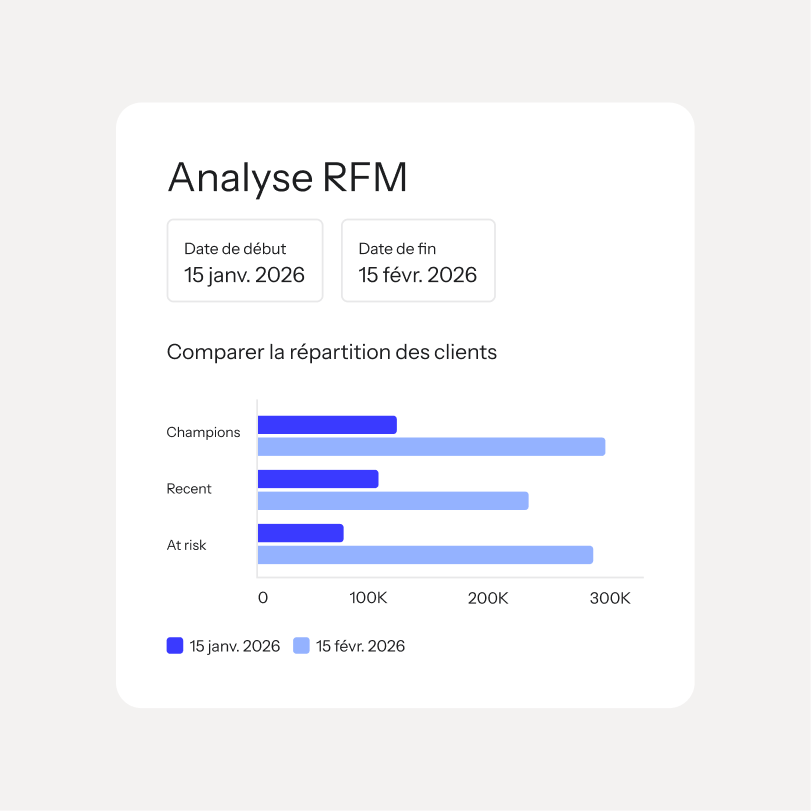Viewport: 811px width, 811px height.
Task: Click the Champions axis label
Action: [203, 432]
